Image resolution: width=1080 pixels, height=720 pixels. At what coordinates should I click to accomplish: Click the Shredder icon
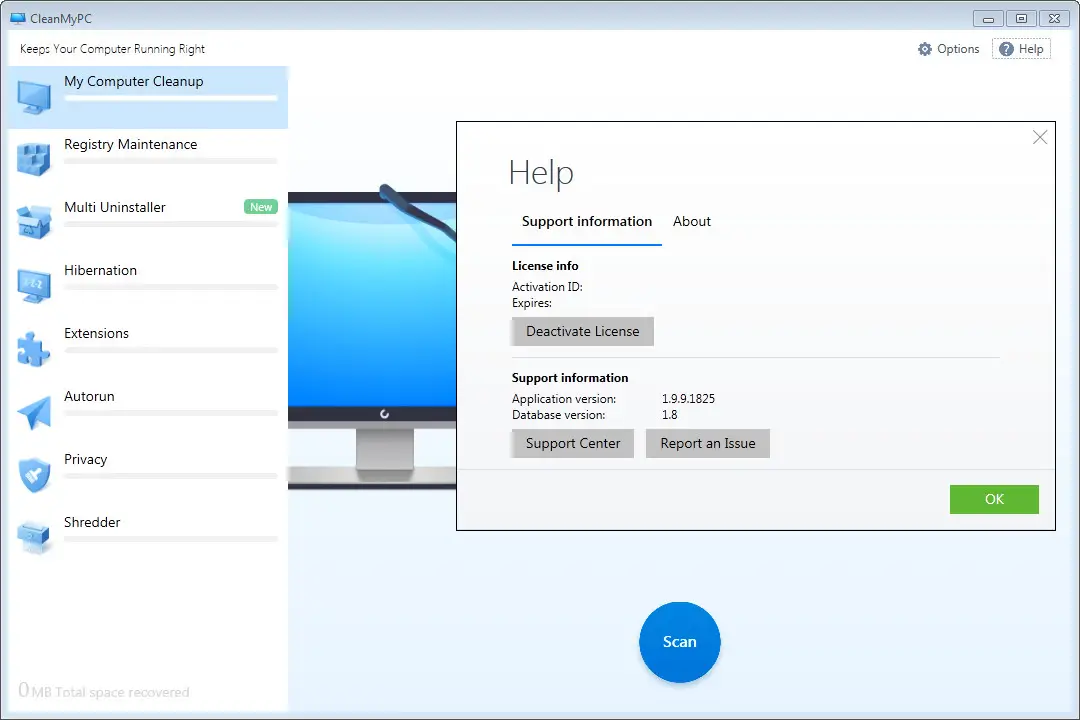point(34,537)
